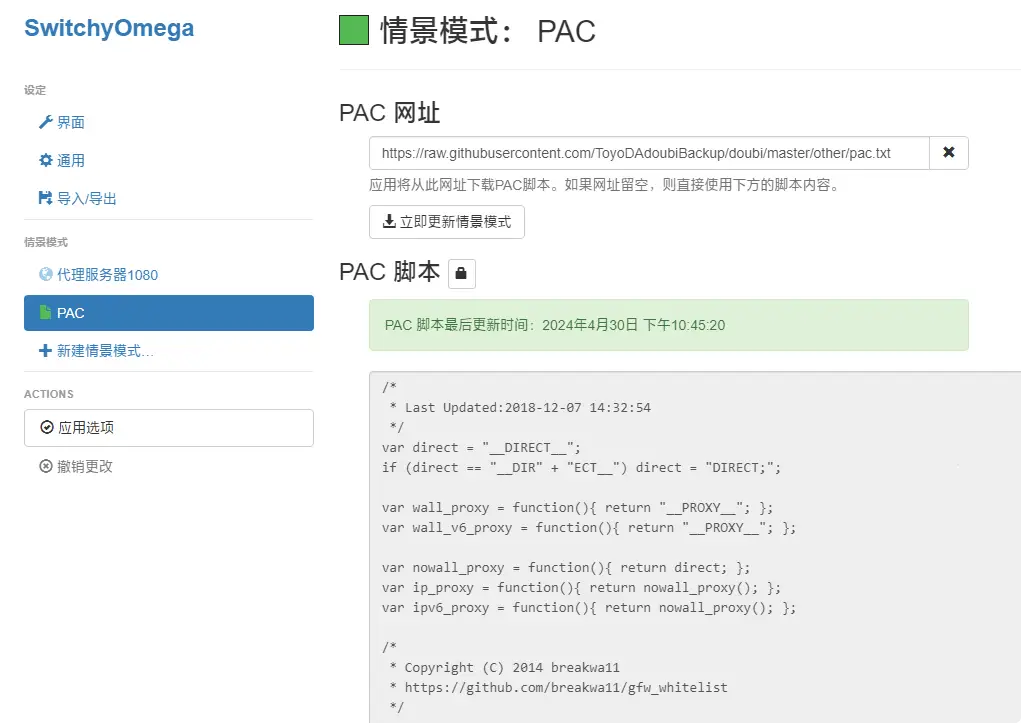Click the download icon in 立即更新情景模式
This screenshot has width=1021, height=723.
point(389,222)
